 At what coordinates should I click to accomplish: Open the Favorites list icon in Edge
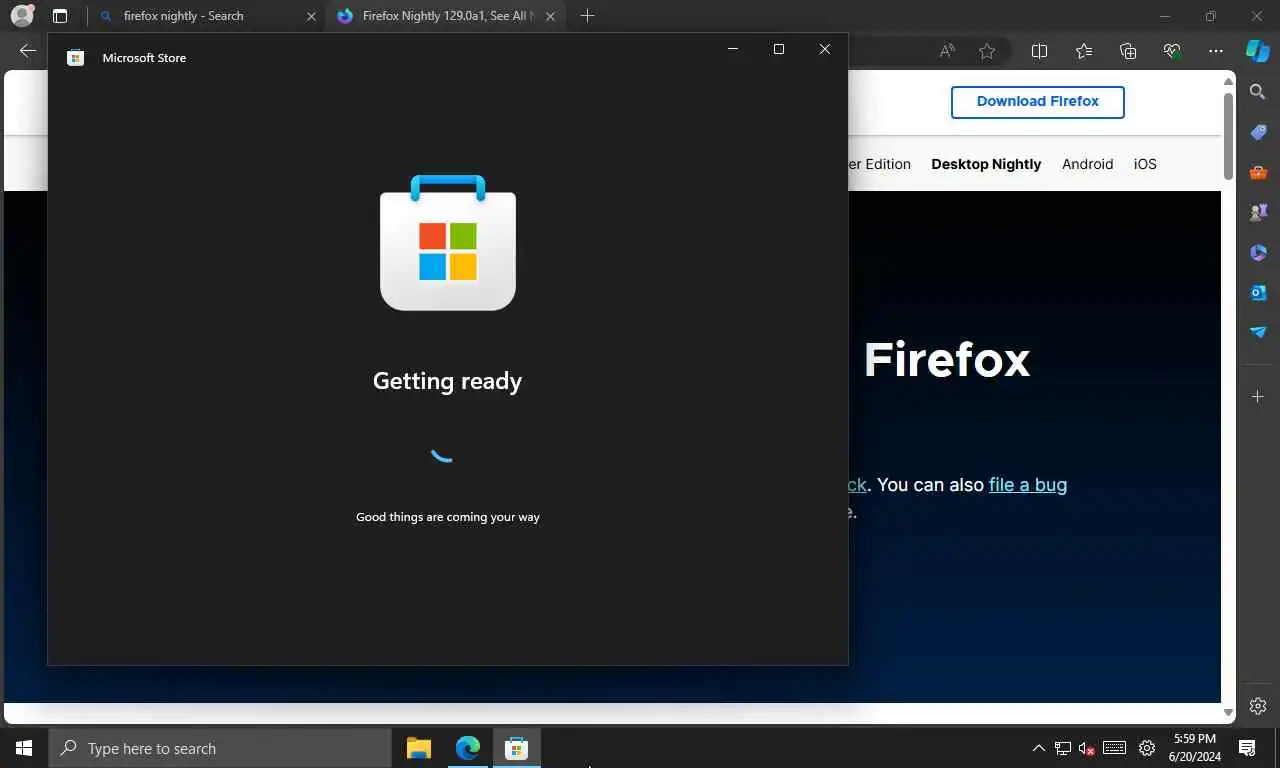point(1084,51)
